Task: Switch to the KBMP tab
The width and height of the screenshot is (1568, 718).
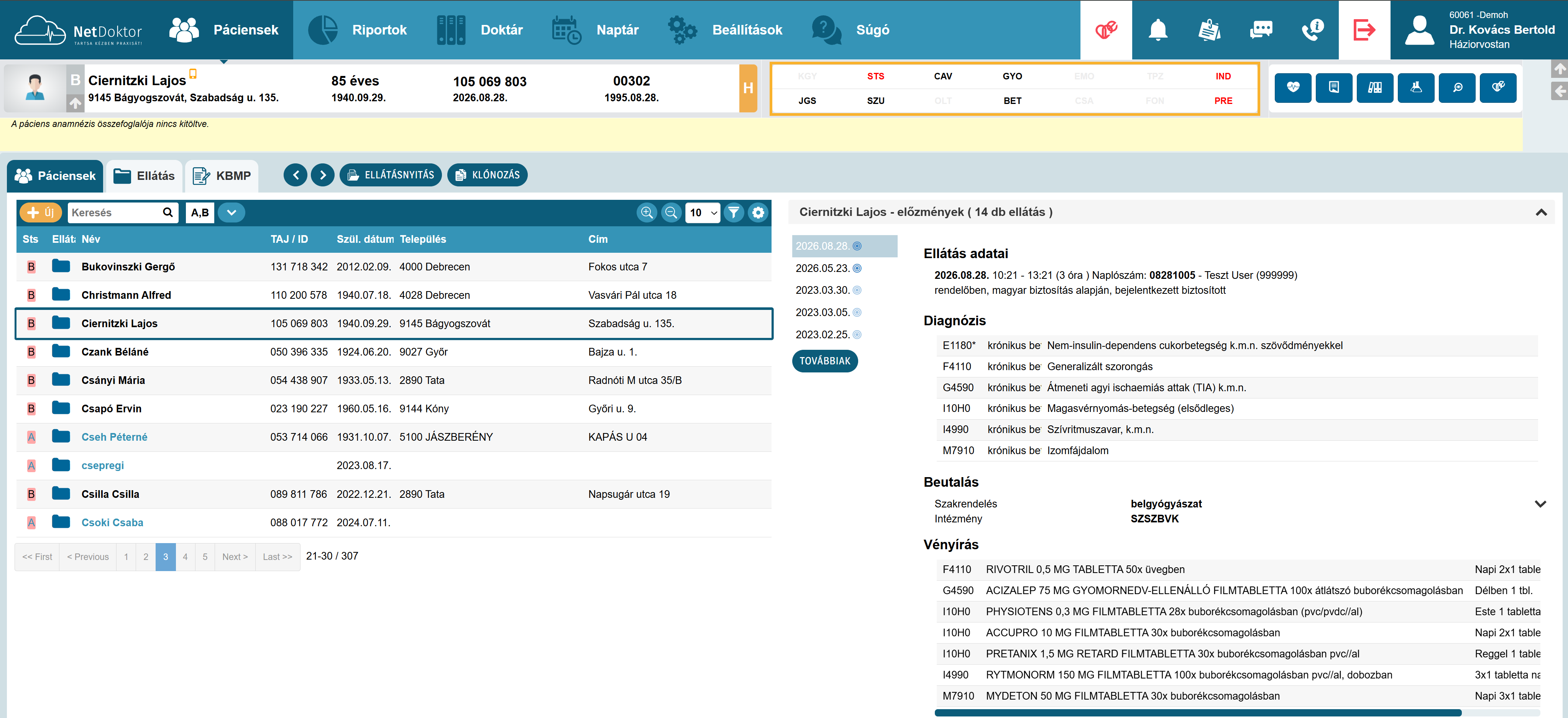Action: (222, 176)
